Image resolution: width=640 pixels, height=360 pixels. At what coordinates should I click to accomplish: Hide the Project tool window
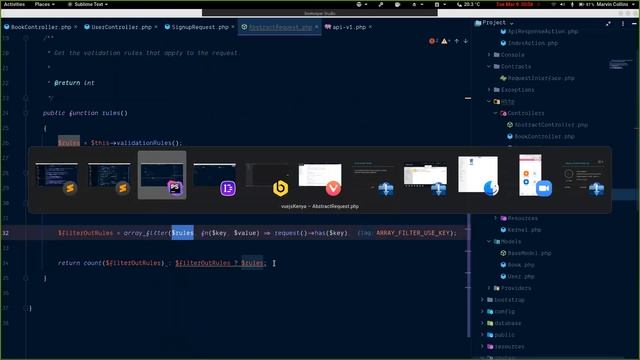[634, 24]
